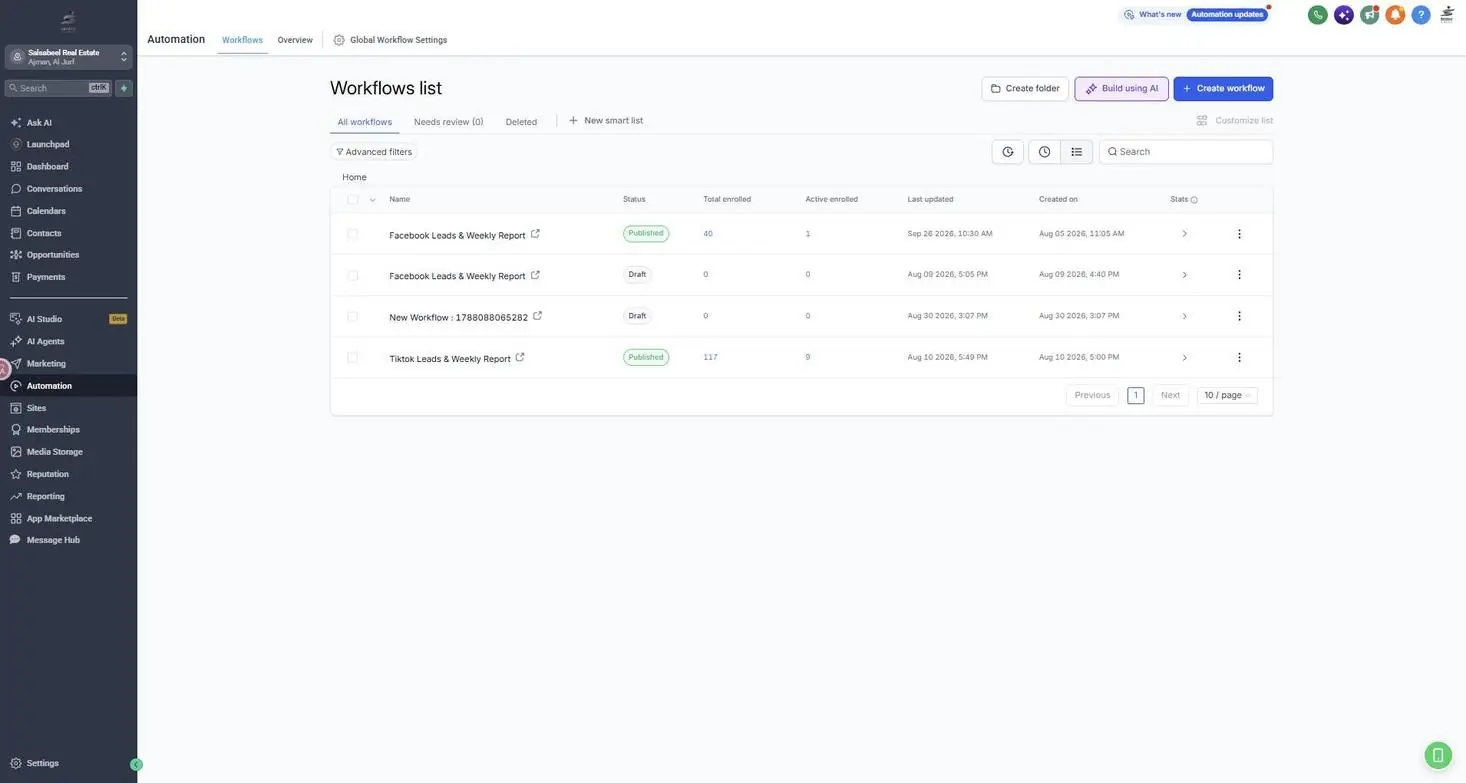Open Advanced filters
The image size is (1466, 783).
pyautogui.click(x=374, y=152)
